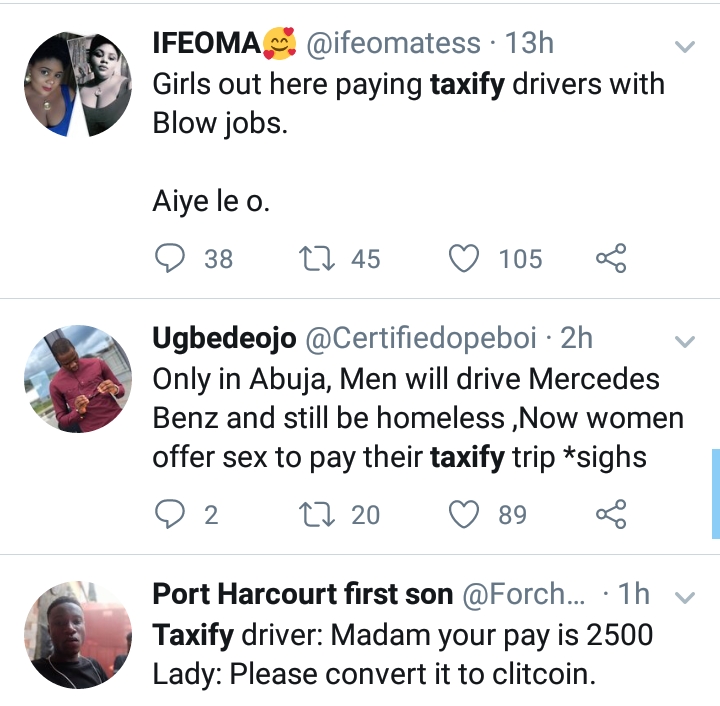
Task: Reply to Ugbedeojo's tweet
Action: pyautogui.click(x=169, y=514)
